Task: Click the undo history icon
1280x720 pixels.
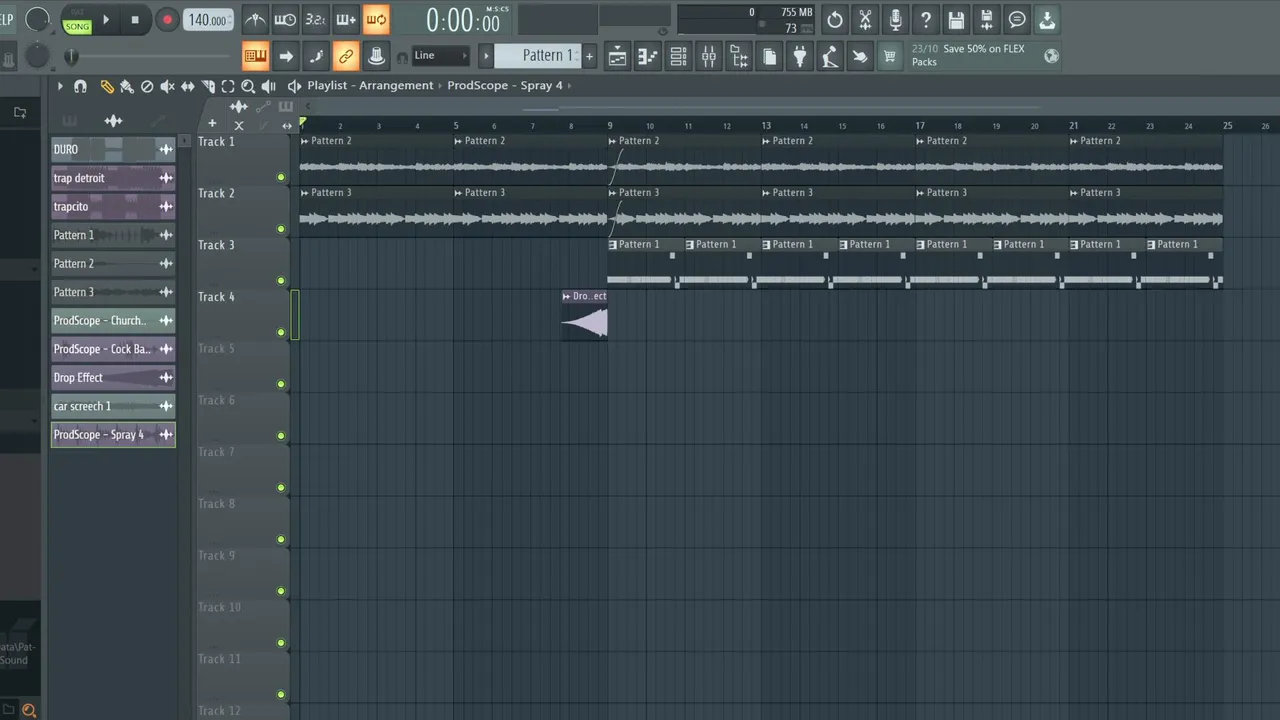Action: pos(835,19)
